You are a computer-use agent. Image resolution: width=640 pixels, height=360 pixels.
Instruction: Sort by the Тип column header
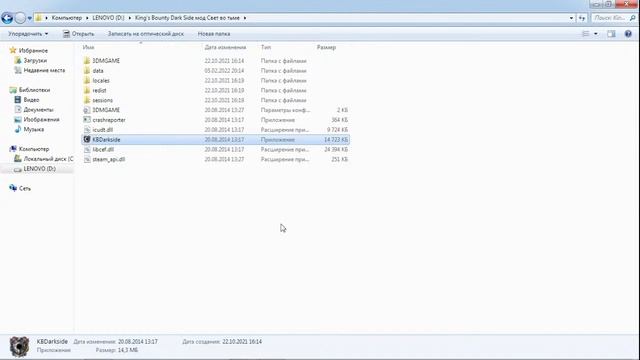(266, 47)
